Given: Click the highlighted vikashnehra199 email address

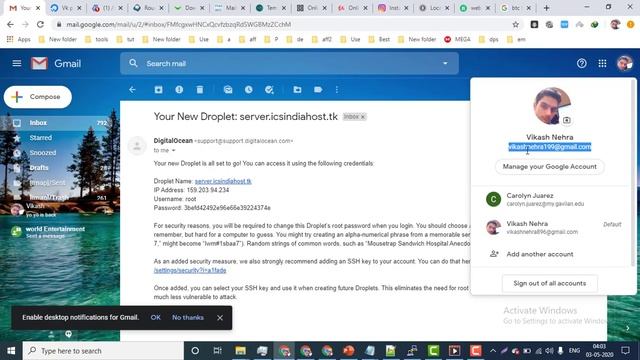Looking at the screenshot, I should 549,147.
